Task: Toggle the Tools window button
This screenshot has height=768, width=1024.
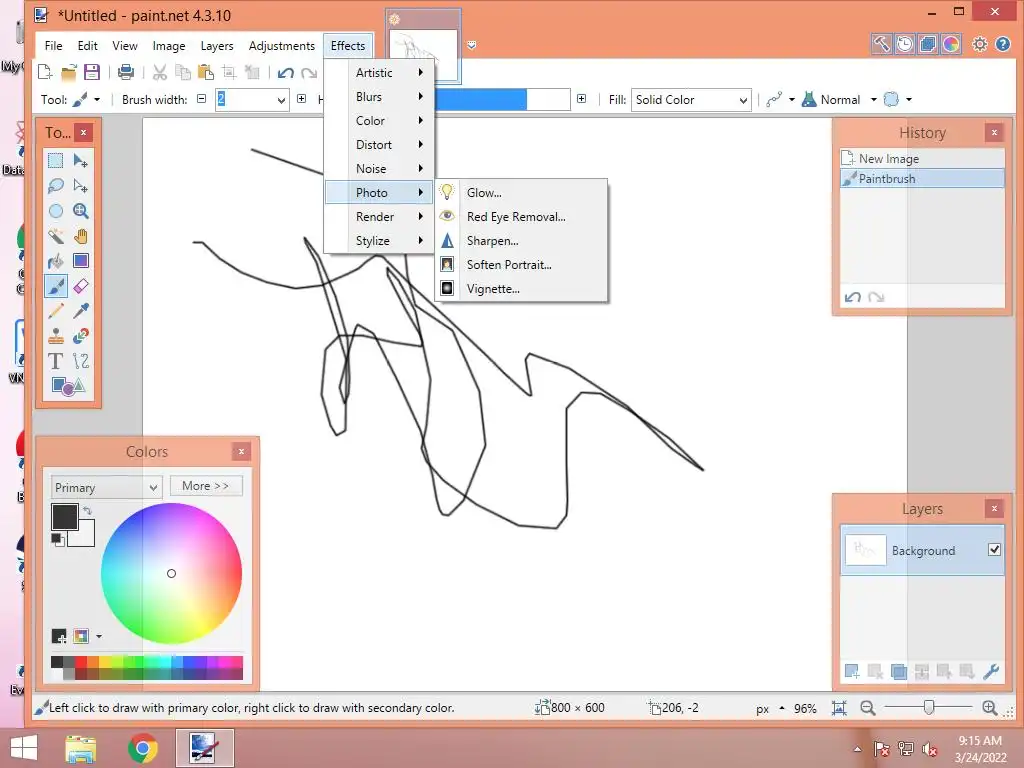Action: 881,44
